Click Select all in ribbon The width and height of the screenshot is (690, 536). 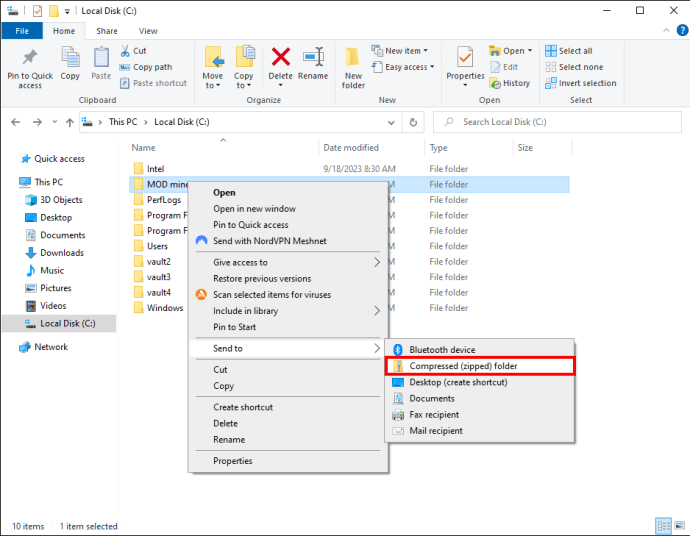coord(569,51)
